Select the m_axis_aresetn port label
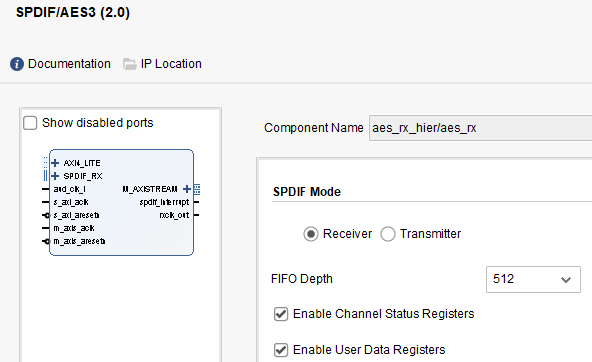This screenshot has height=362, width=592. (79, 241)
